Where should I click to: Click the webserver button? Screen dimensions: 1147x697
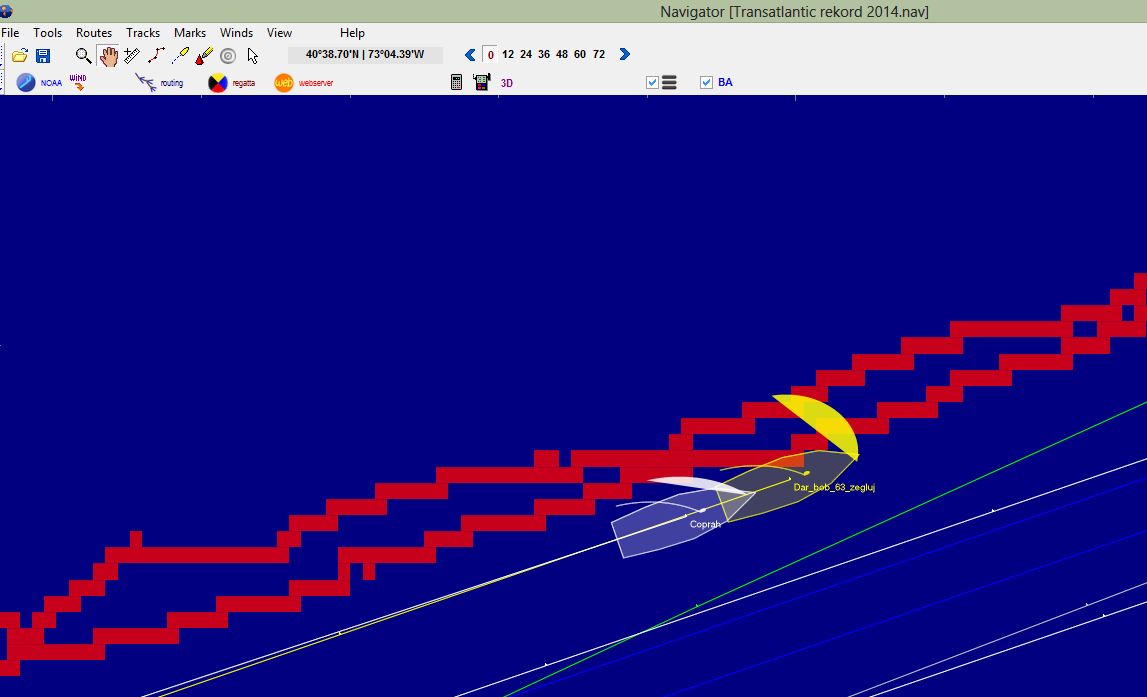pyautogui.click(x=303, y=83)
